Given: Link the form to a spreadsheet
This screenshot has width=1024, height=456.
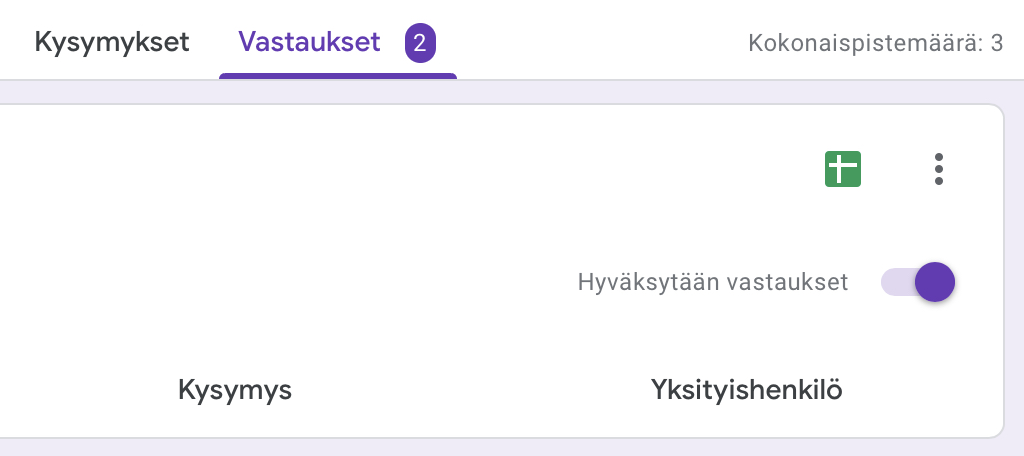Looking at the screenshot, I should tap(842, 170).
